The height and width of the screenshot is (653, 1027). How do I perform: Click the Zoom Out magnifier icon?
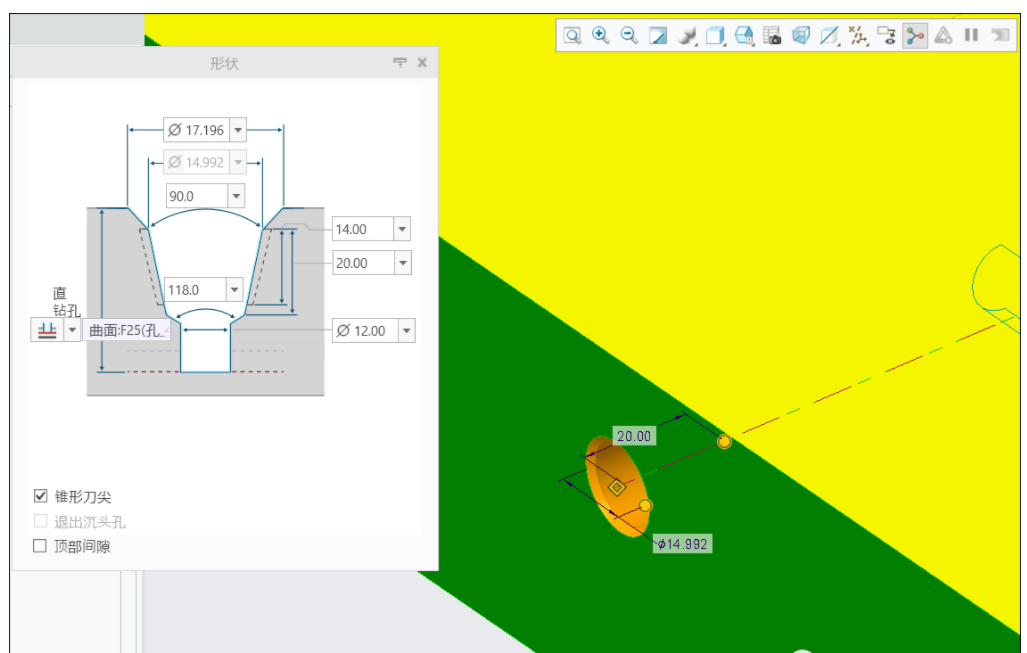[x=629, y=36]
